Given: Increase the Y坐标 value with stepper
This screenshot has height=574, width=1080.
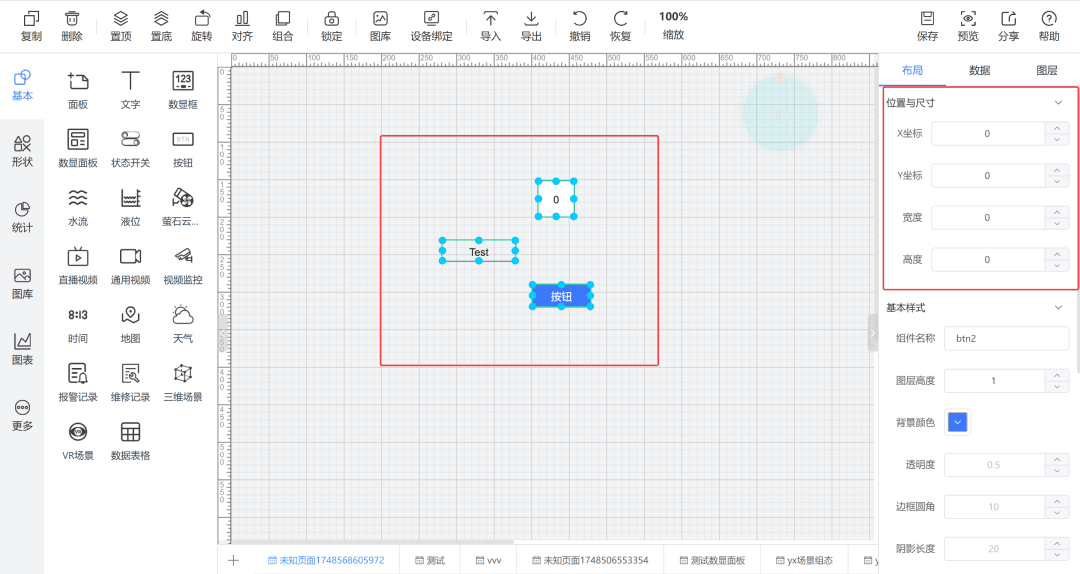Looking at the screenshot, I should tap(1057, 170).
